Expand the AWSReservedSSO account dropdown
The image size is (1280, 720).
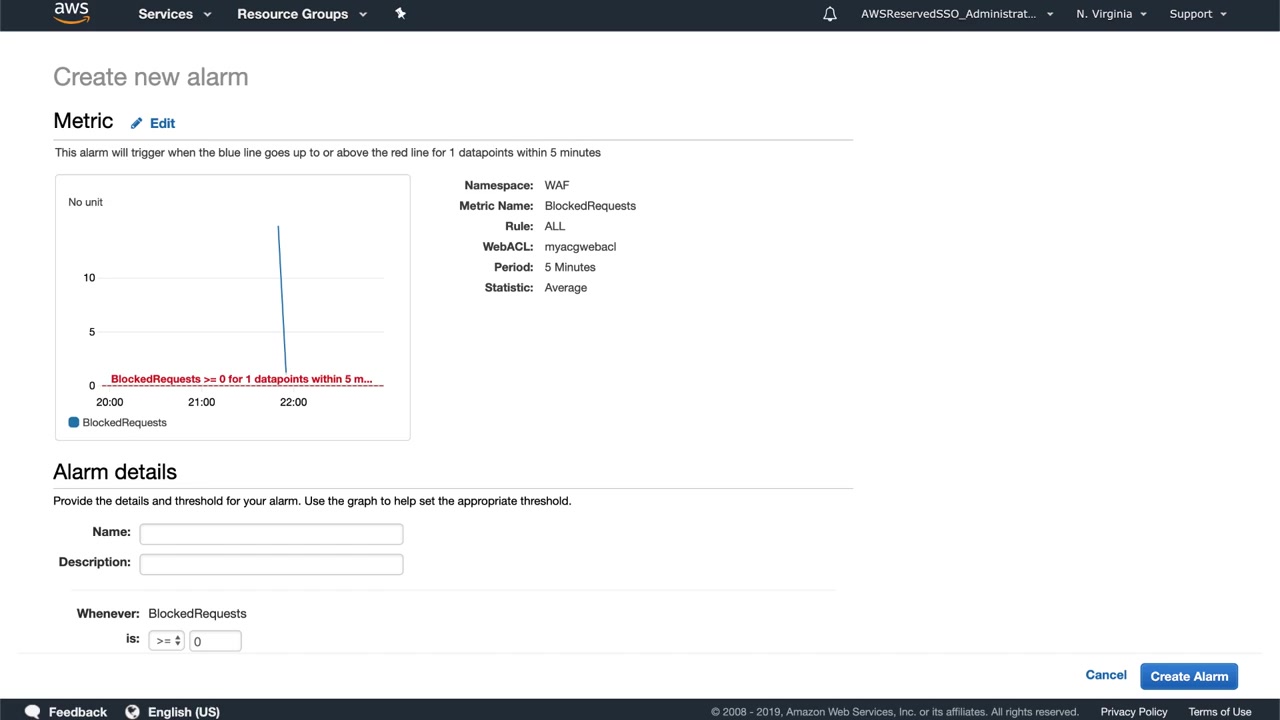[957, 14]
